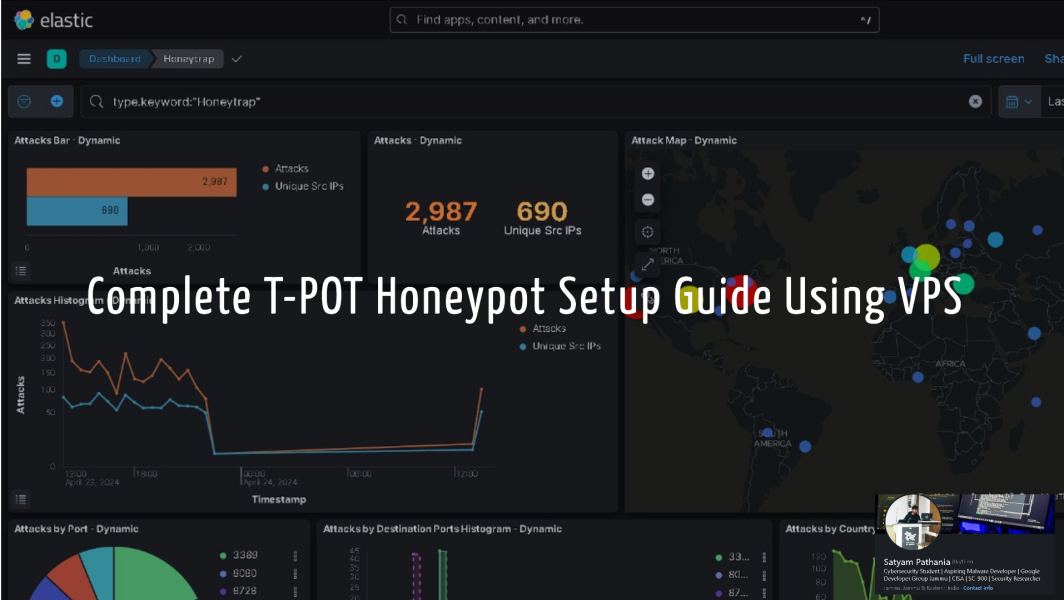Open the add filter plus icon
The height and width of the screenshot is (600, 1064).
(x=57, y=101)
